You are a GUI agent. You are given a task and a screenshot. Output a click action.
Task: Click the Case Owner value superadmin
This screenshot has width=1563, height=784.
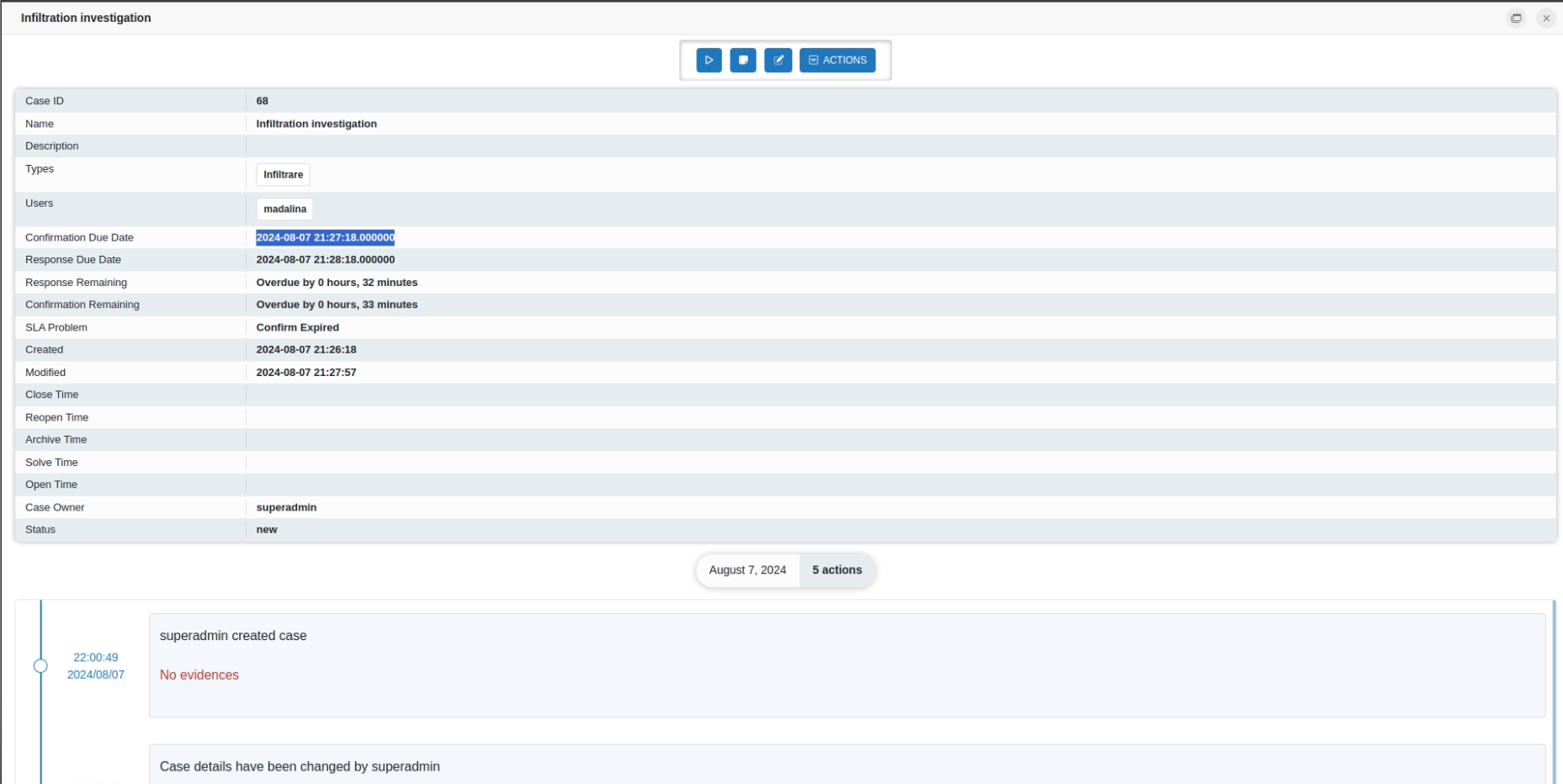point(286,507)
